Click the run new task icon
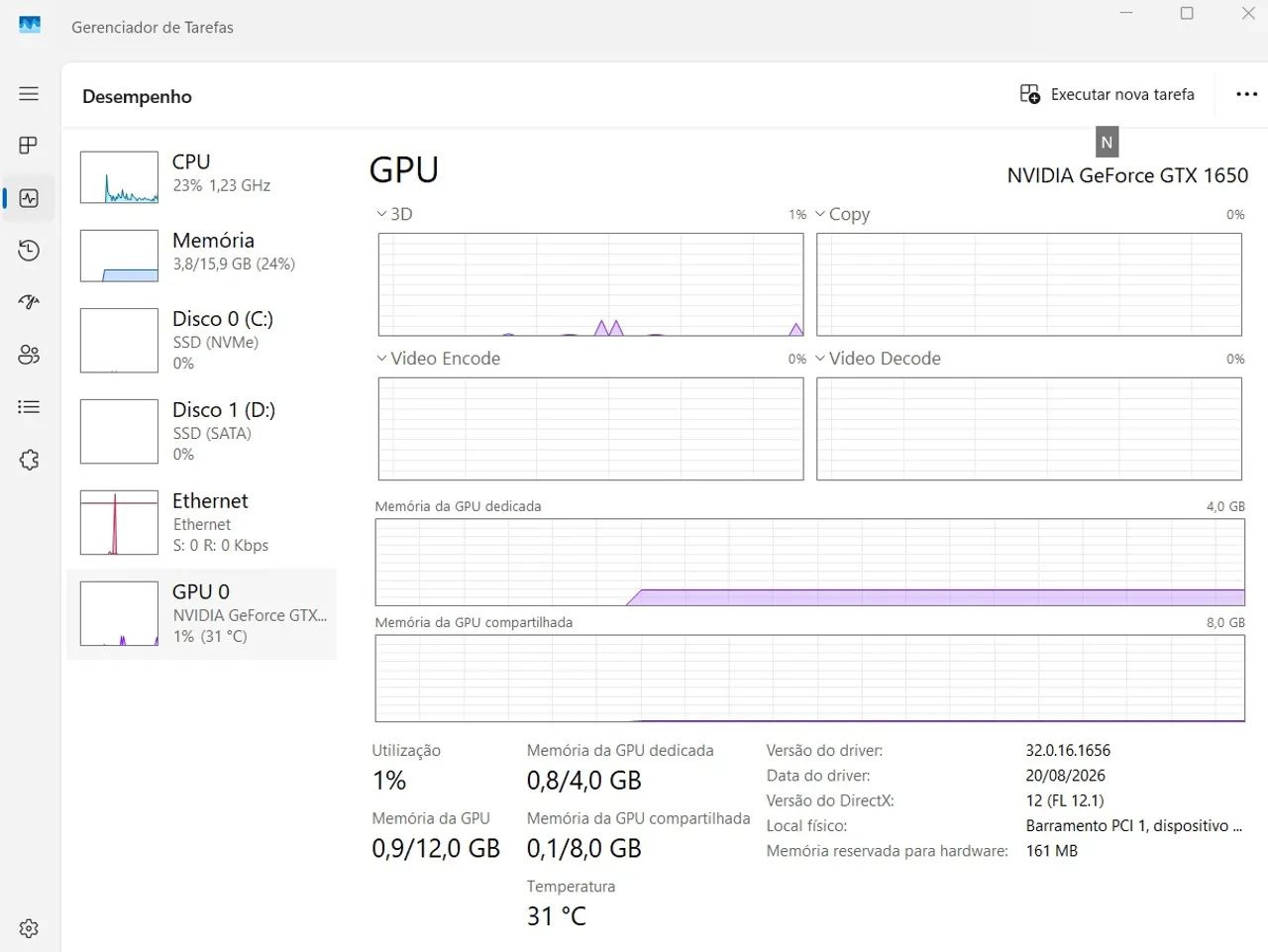The image size is (1268, 952). tap(1030, 94)
